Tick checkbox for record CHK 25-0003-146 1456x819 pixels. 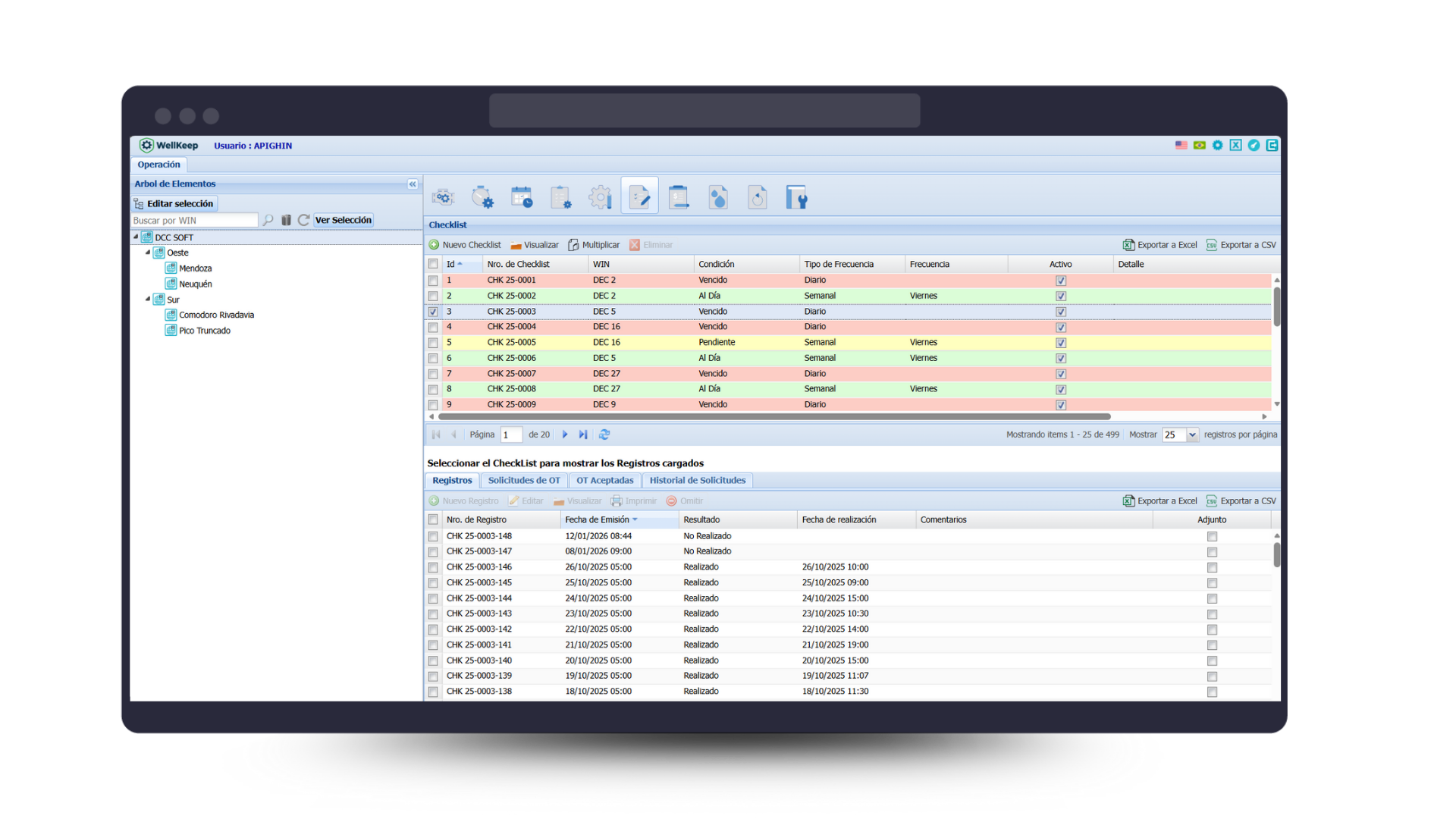[433, 567]
